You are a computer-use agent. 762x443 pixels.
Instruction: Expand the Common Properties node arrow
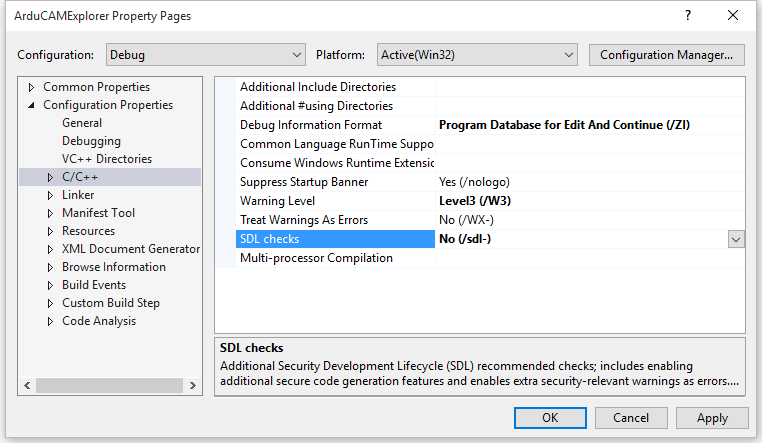click(31, 87)
